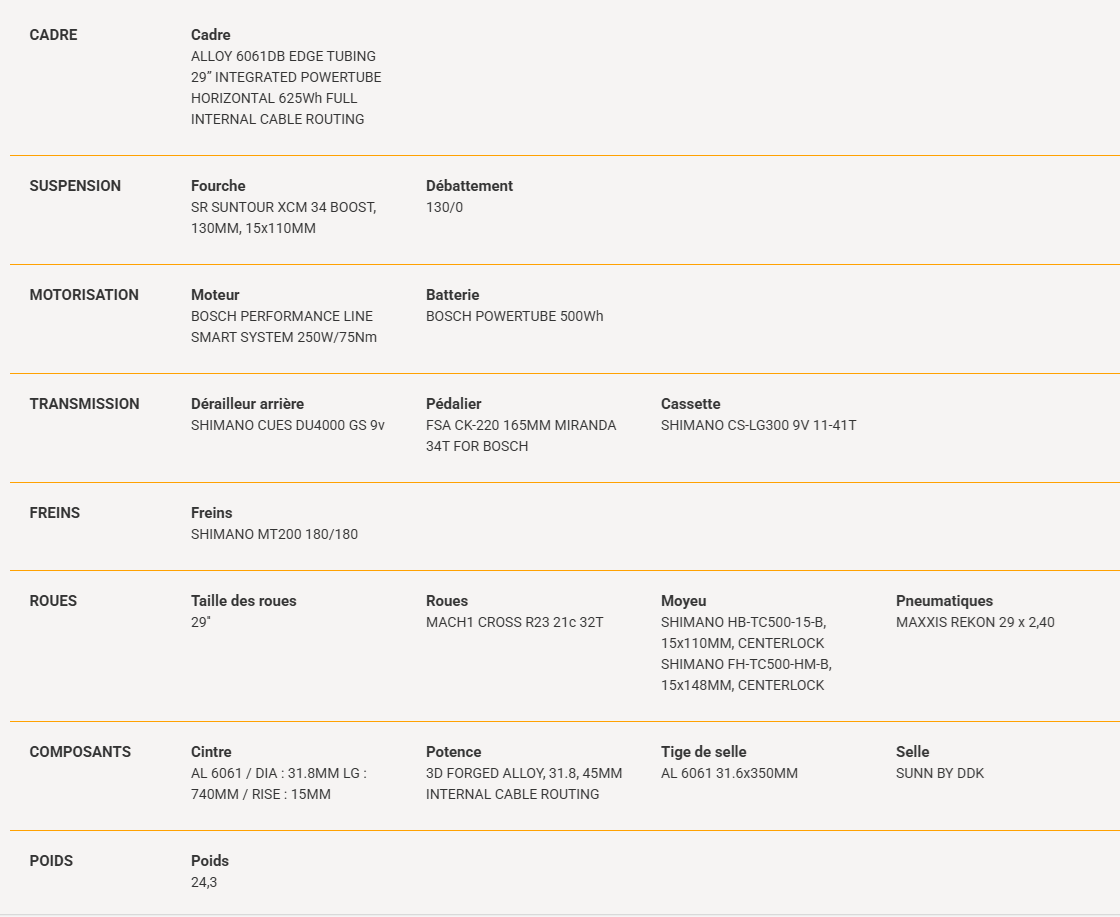Click the Pédalier spec title
The width and height of the screenshot is (1120, 917).
tap(454, 404)
